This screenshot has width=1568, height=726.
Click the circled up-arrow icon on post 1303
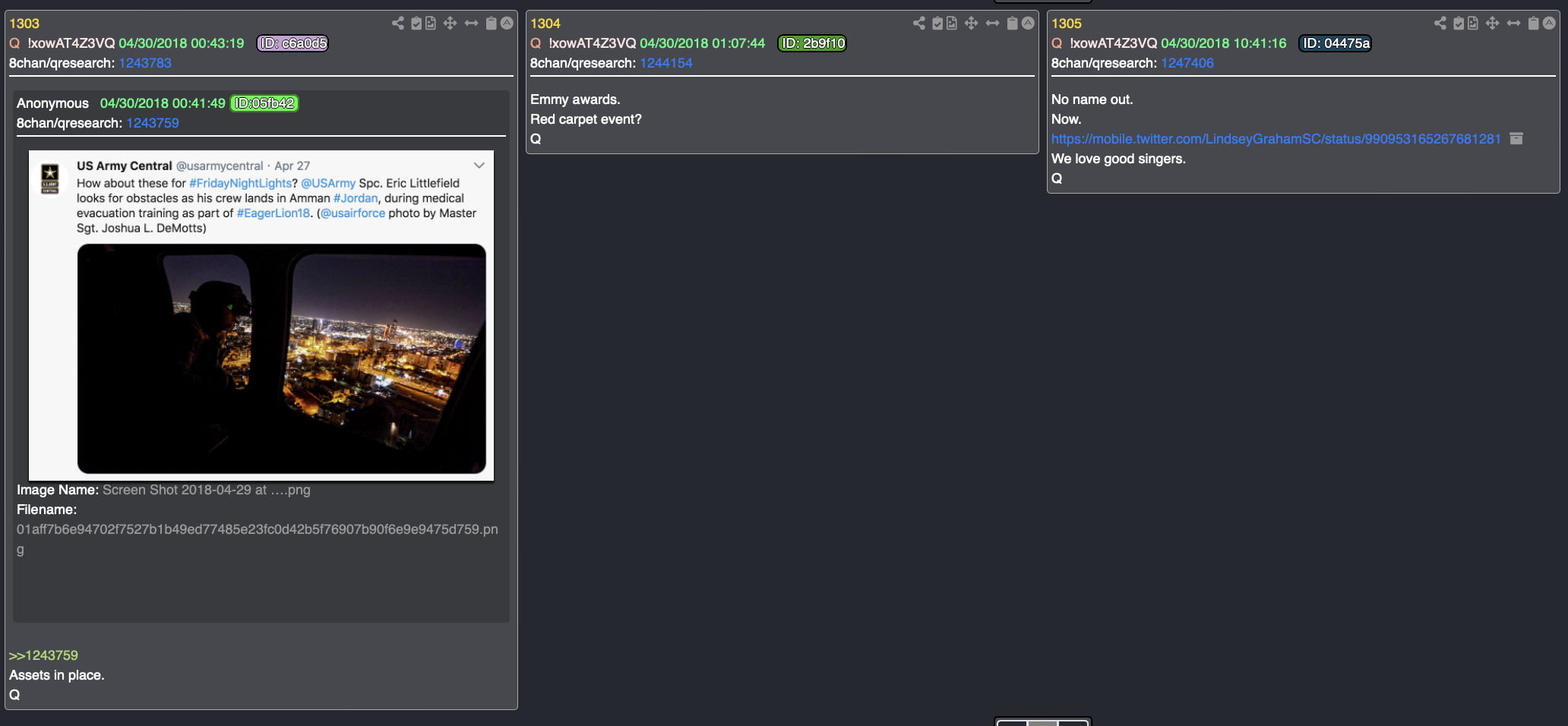click(x=507, y=24)
